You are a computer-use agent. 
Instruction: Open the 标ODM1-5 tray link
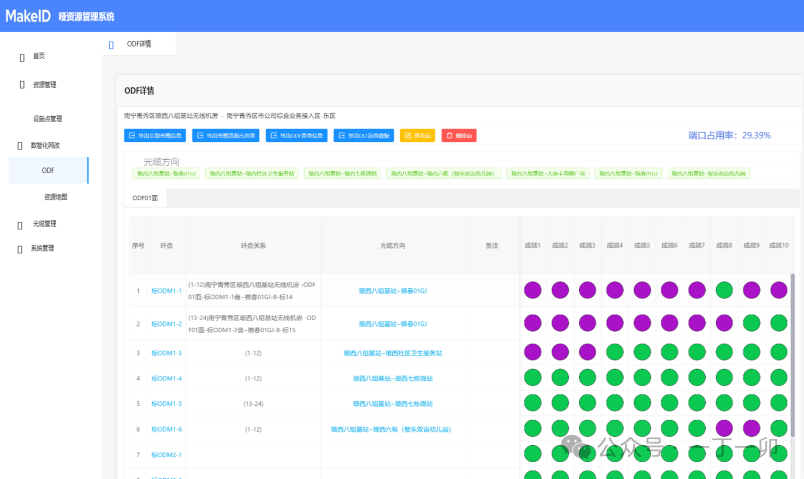click(166, 404)
